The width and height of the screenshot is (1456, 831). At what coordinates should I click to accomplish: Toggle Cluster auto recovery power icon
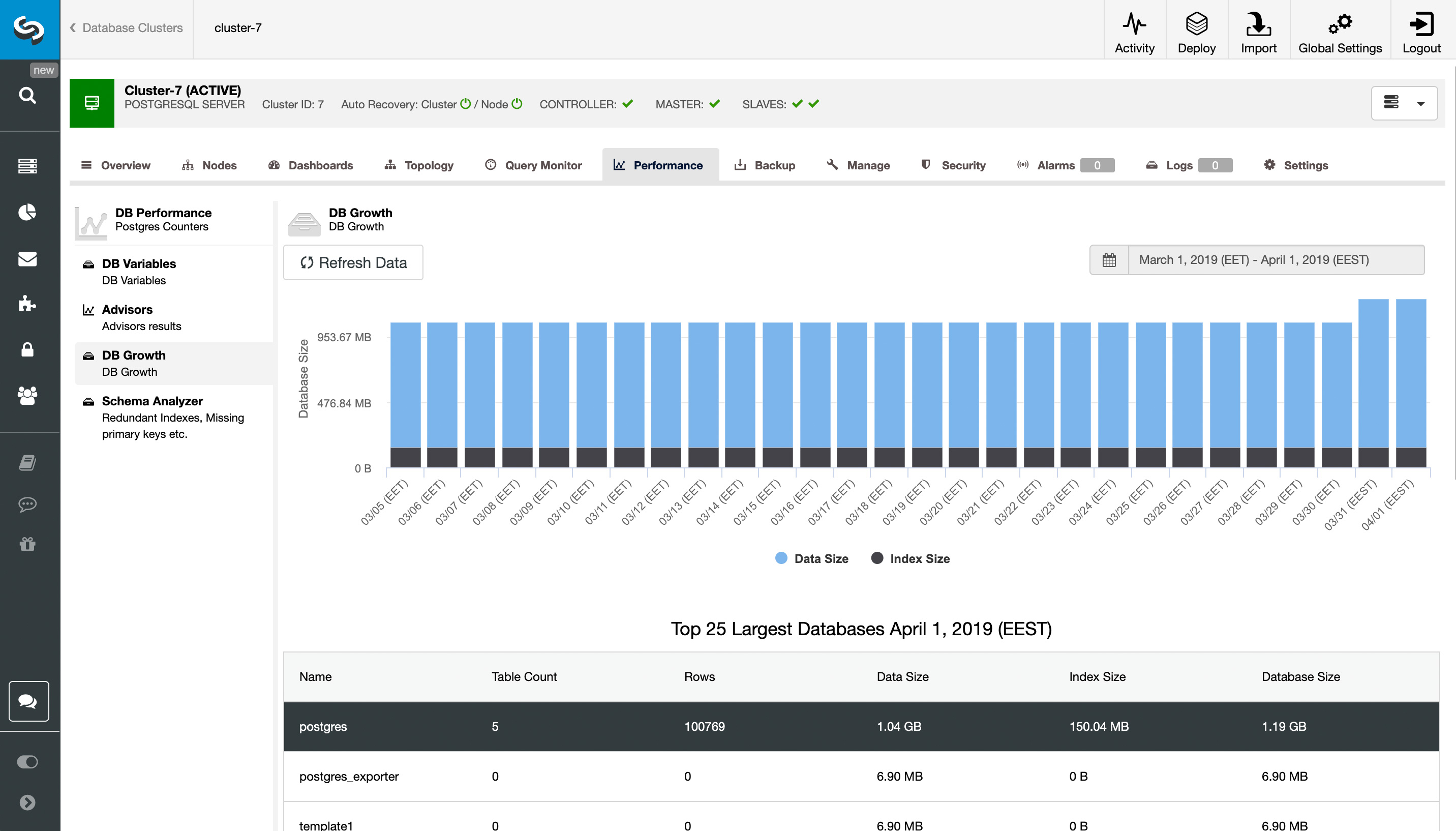point(466,104)
